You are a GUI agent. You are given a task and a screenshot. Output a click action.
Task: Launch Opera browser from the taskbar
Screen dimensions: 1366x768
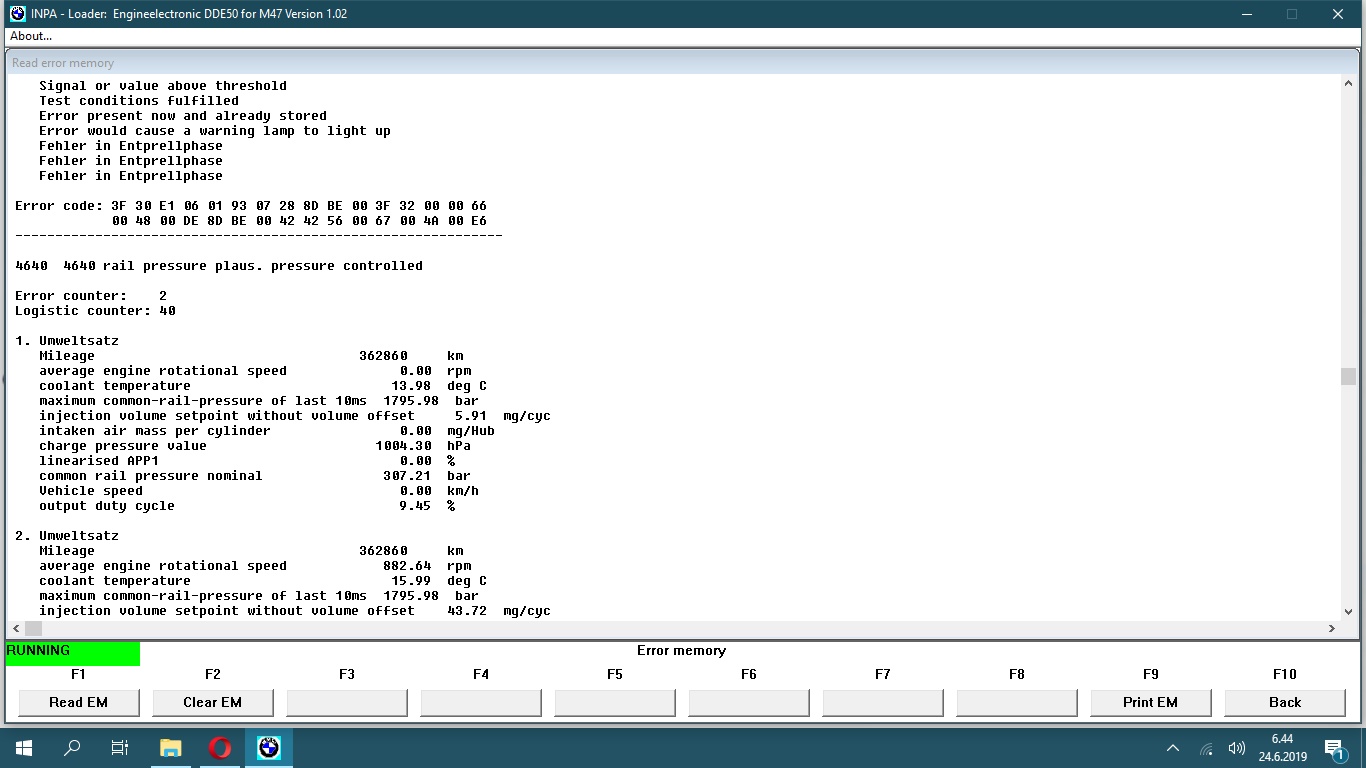point(220,748)
